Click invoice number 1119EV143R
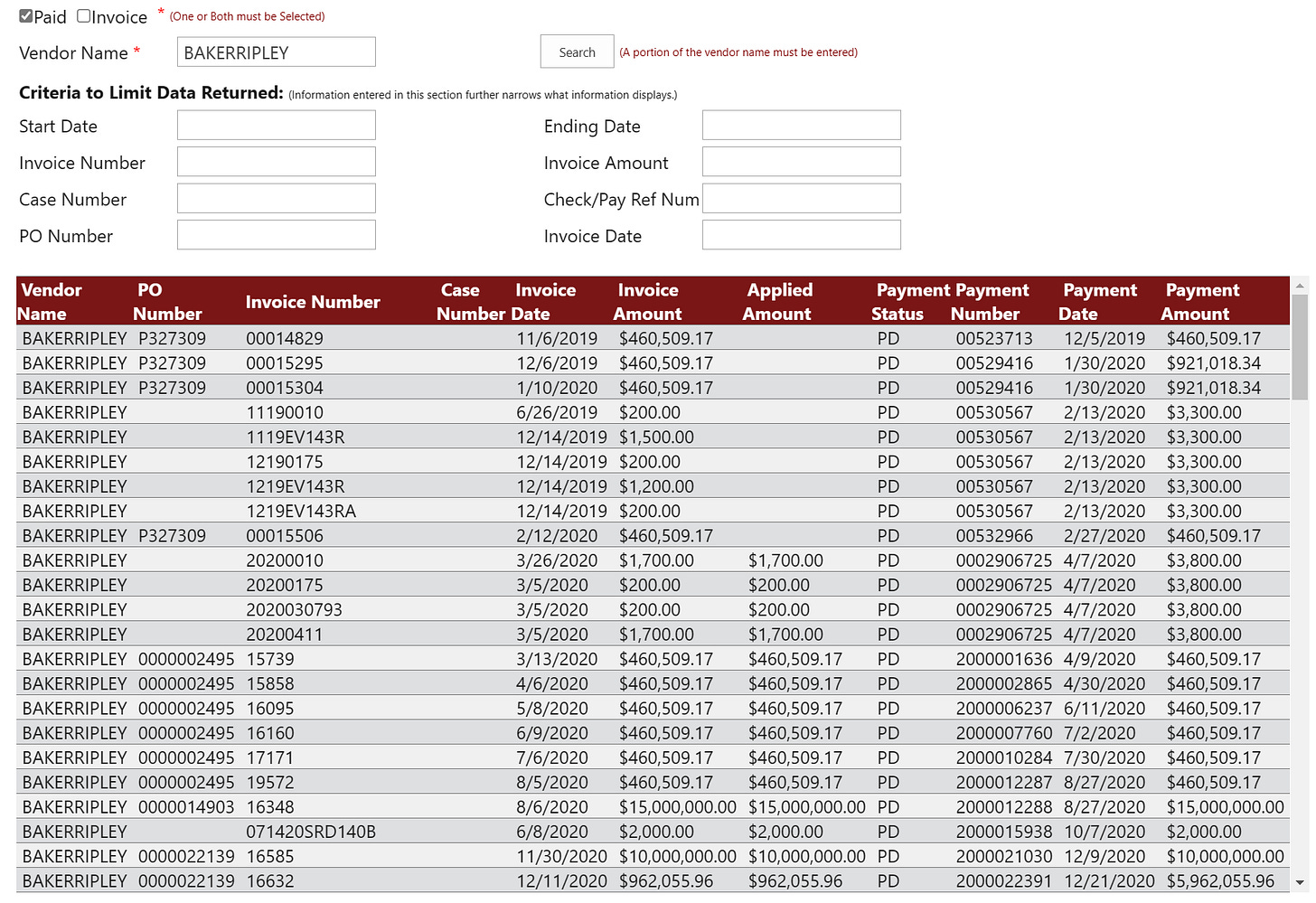The height and width of the screenshot is (903, 1316). (296, 437)
